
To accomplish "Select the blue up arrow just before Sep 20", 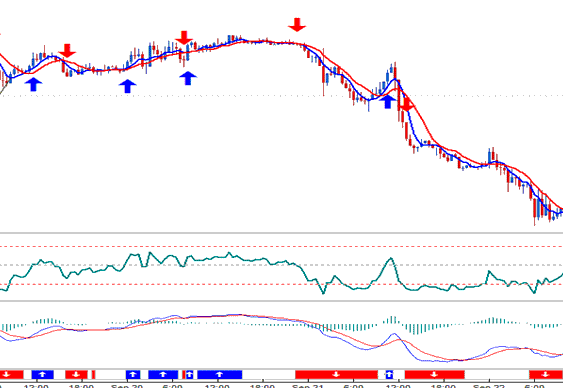I will pos(127,86).
